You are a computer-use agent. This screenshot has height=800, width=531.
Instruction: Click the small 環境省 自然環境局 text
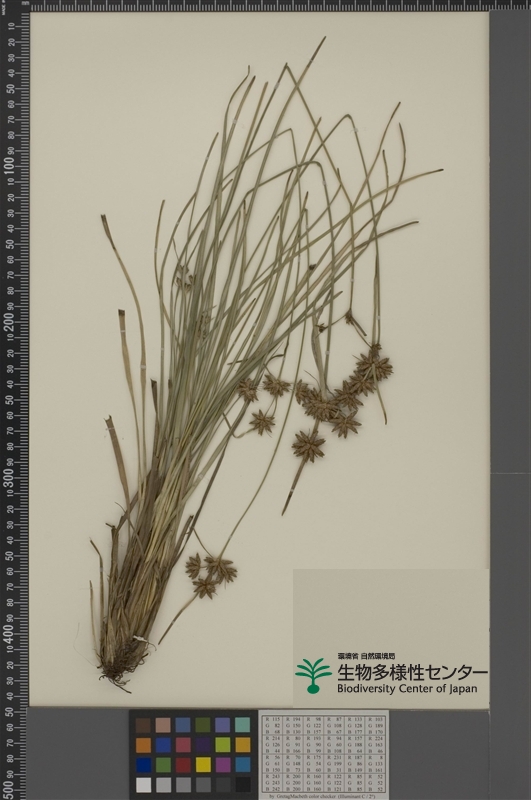pyautogui.click(x=366, y=656)
